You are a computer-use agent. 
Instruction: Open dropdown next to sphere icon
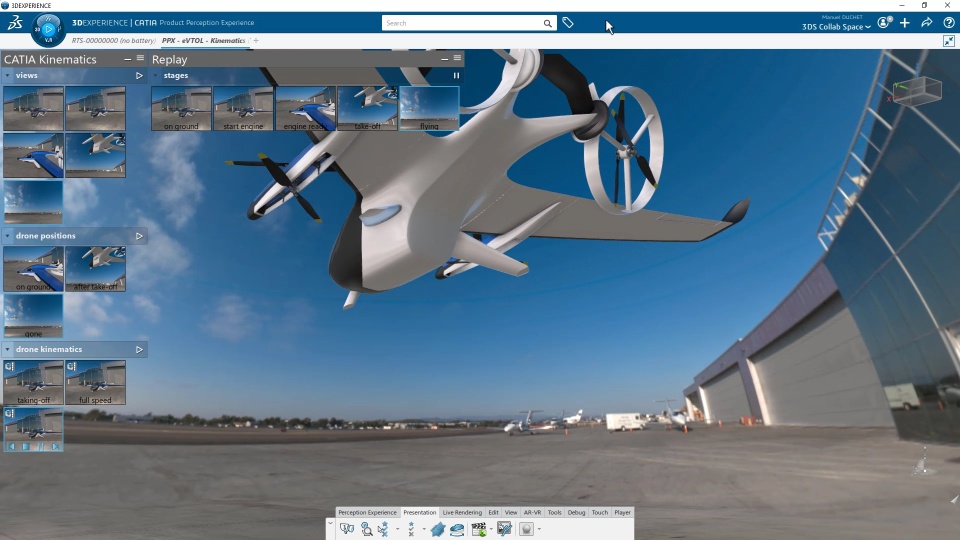(x=539, y=530)
